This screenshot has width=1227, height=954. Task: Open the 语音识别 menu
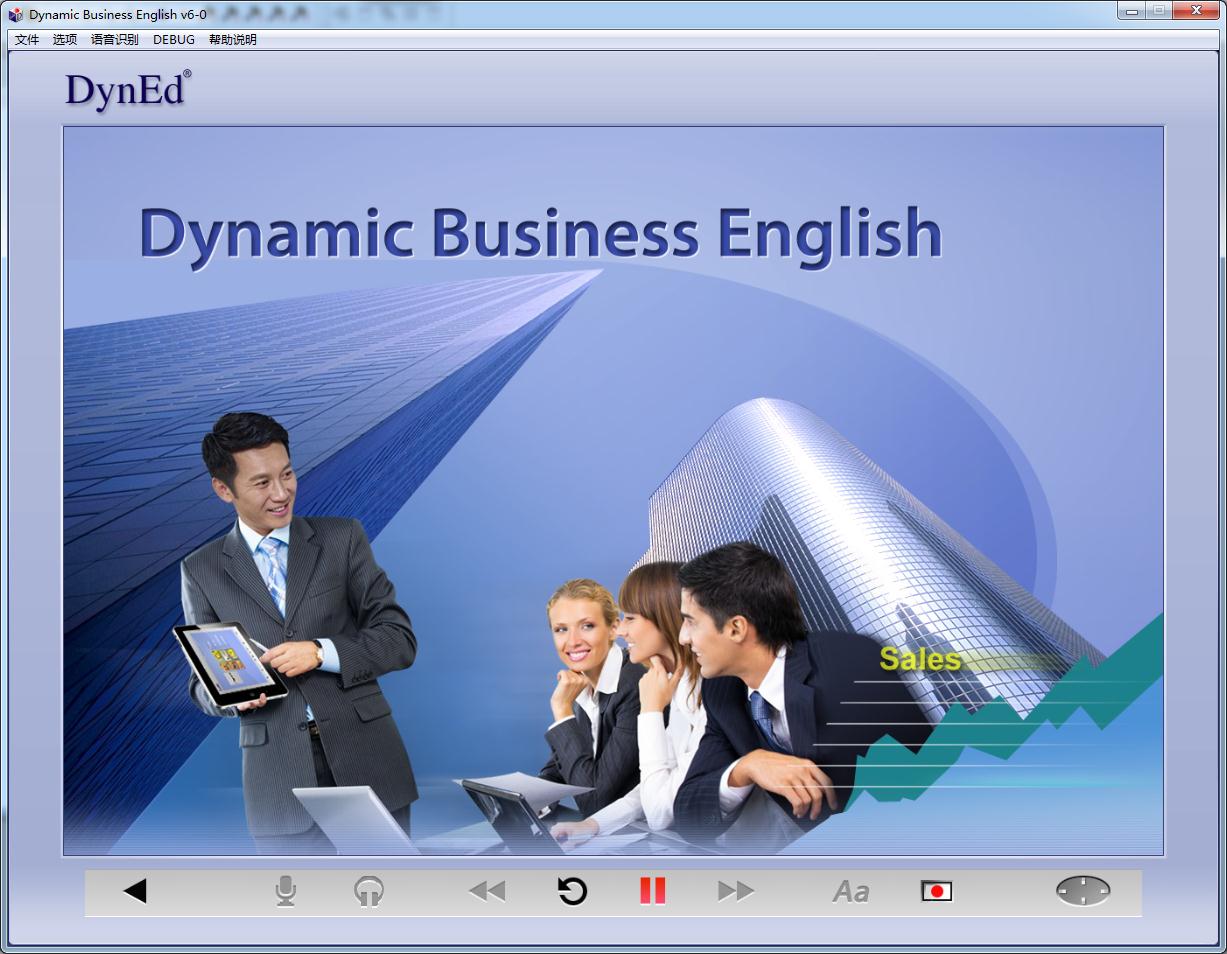115,40
